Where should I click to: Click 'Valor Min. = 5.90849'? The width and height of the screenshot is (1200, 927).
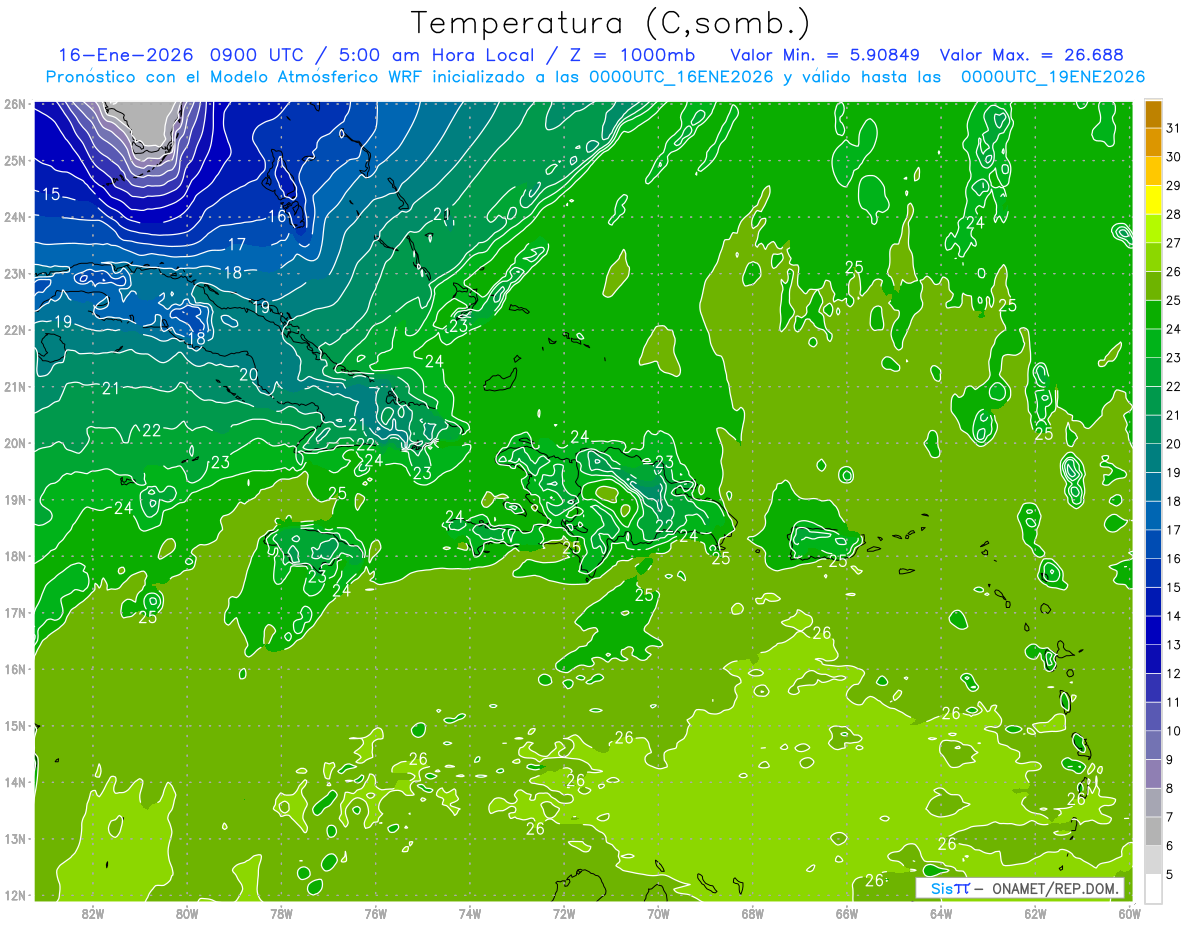[826, 55]
